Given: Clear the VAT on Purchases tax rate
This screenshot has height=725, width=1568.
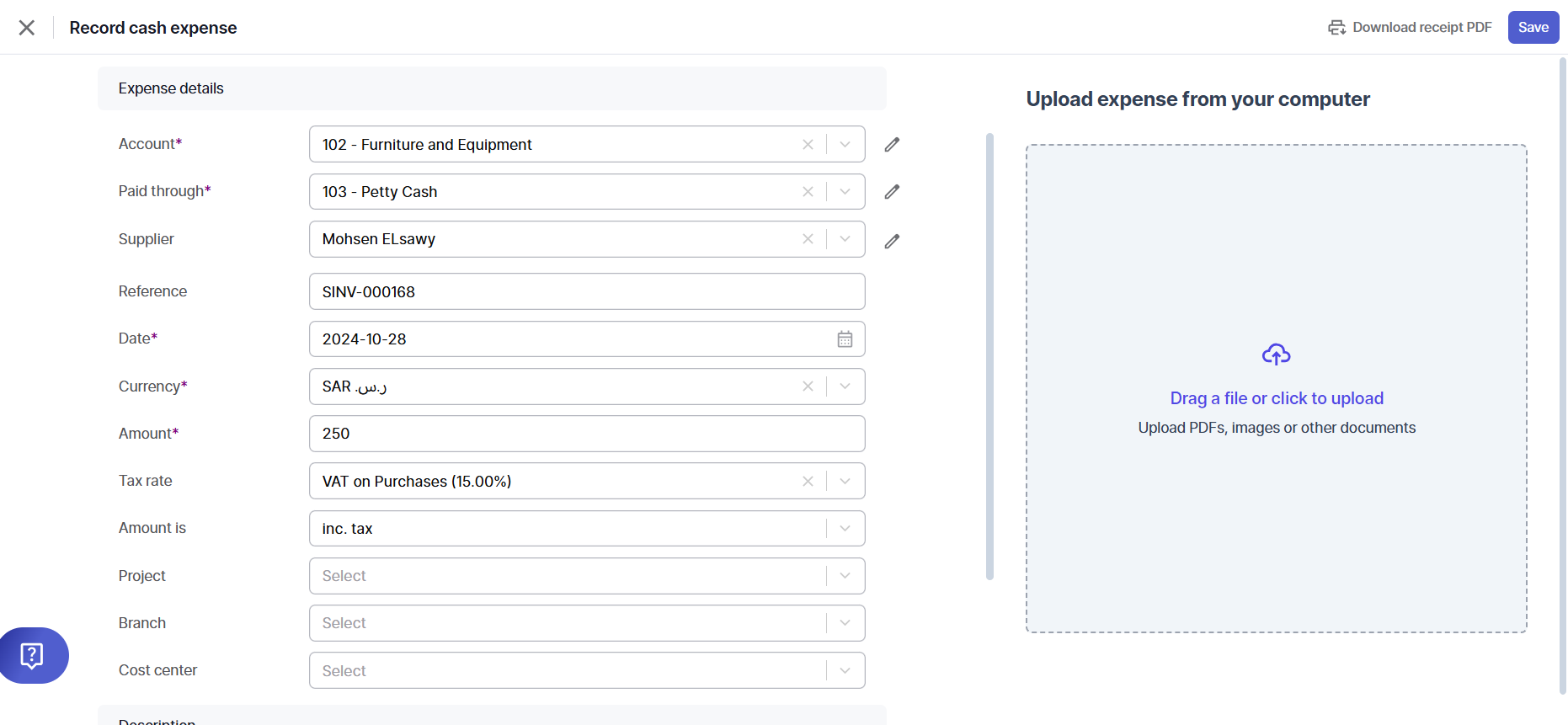Looking at the screenshot, I should click(x=808, y=482).
